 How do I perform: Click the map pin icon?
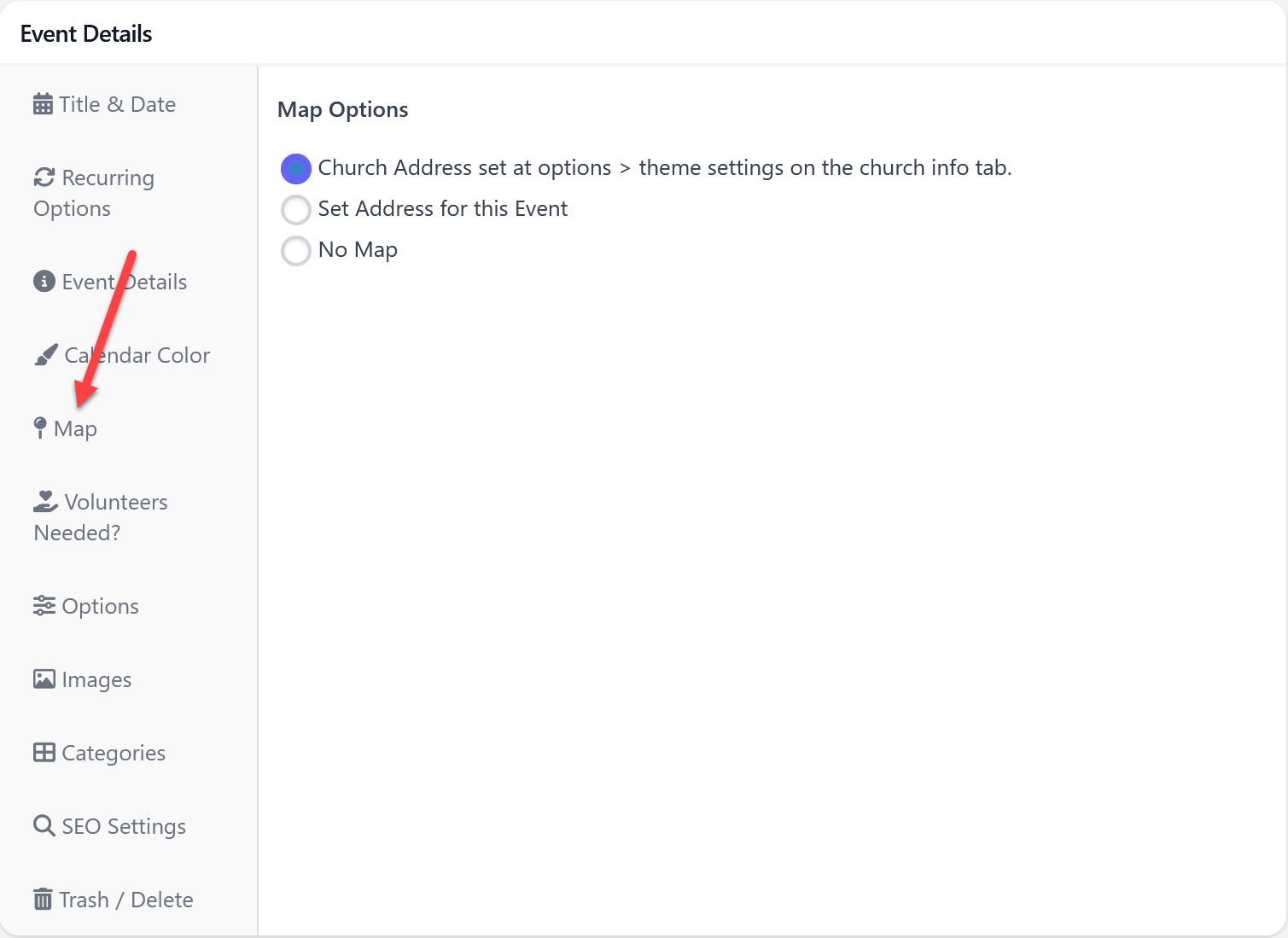click(39, 428)
